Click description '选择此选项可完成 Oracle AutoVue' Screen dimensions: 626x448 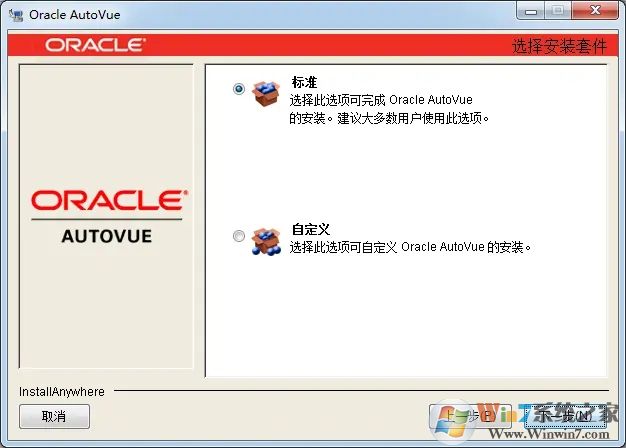point(381,100)
